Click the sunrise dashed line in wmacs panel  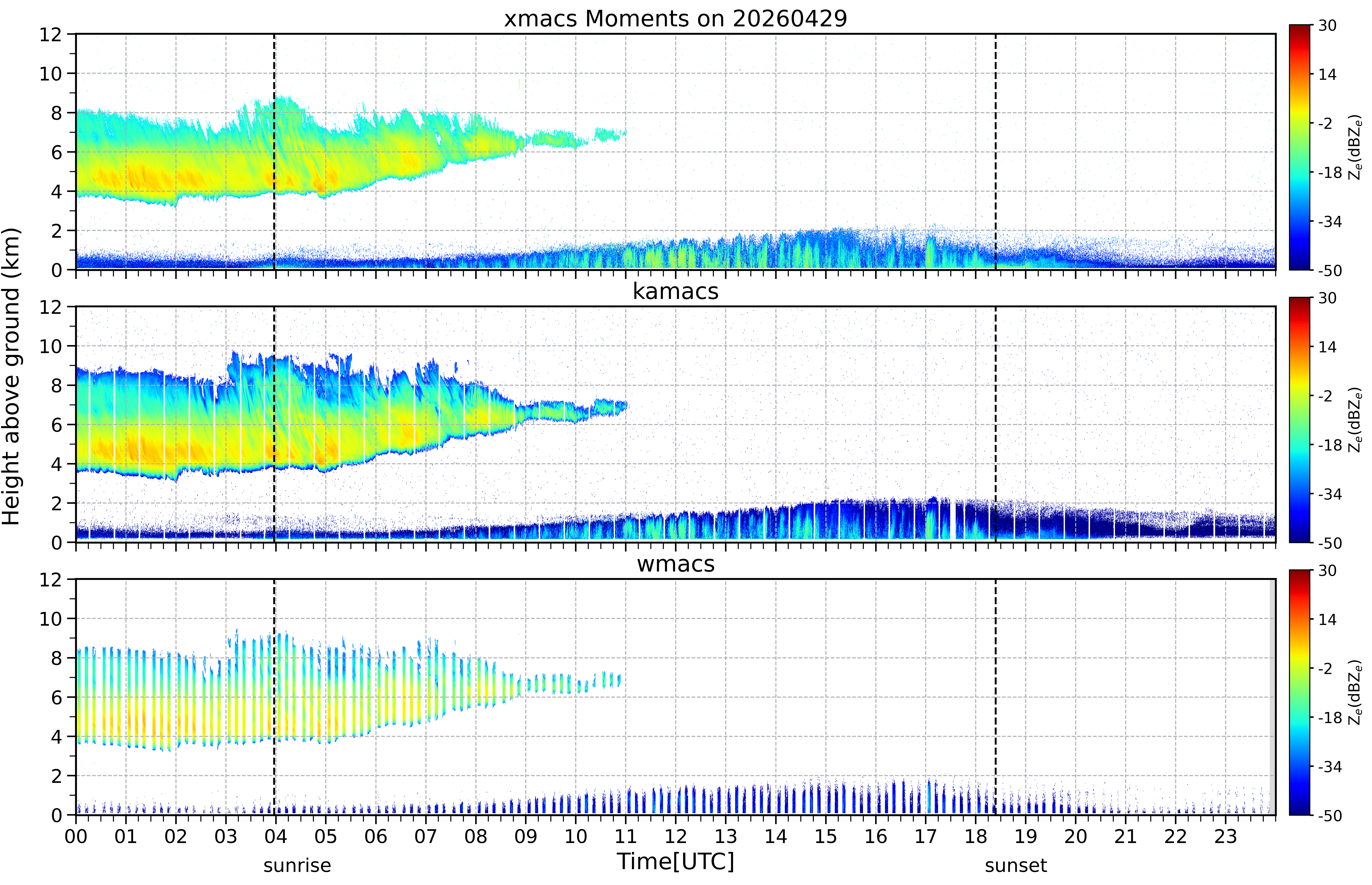pos(274,697)
